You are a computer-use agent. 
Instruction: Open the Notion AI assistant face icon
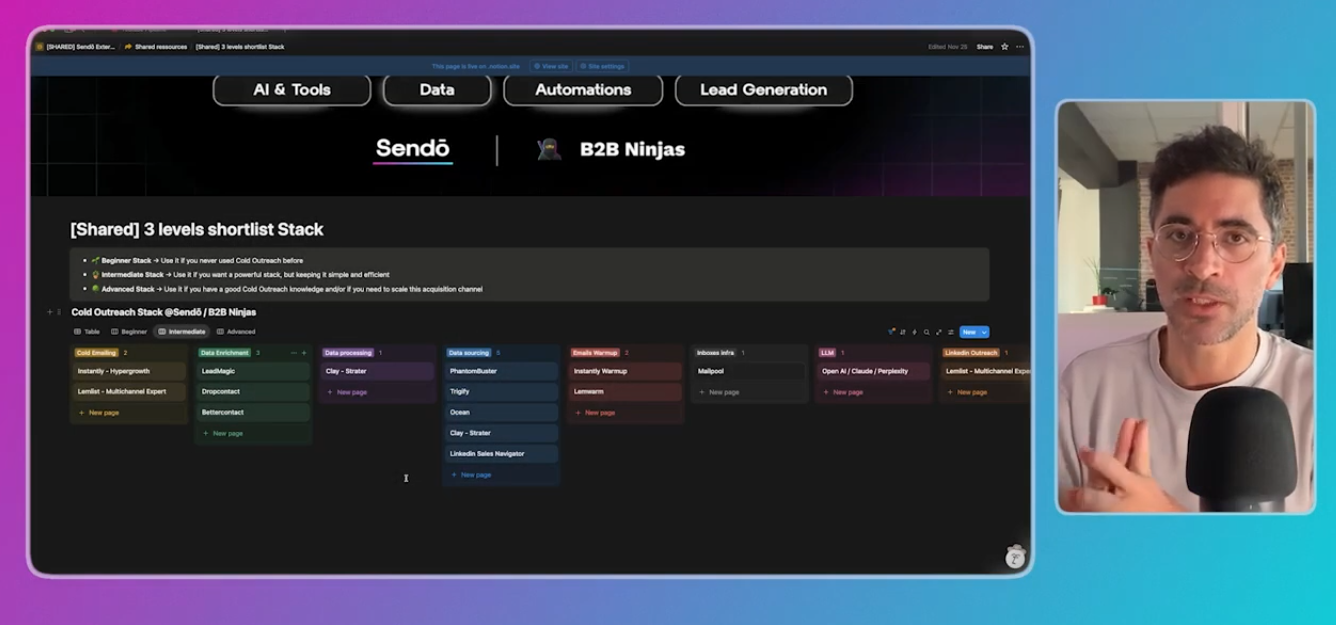tap(1016, 557)
